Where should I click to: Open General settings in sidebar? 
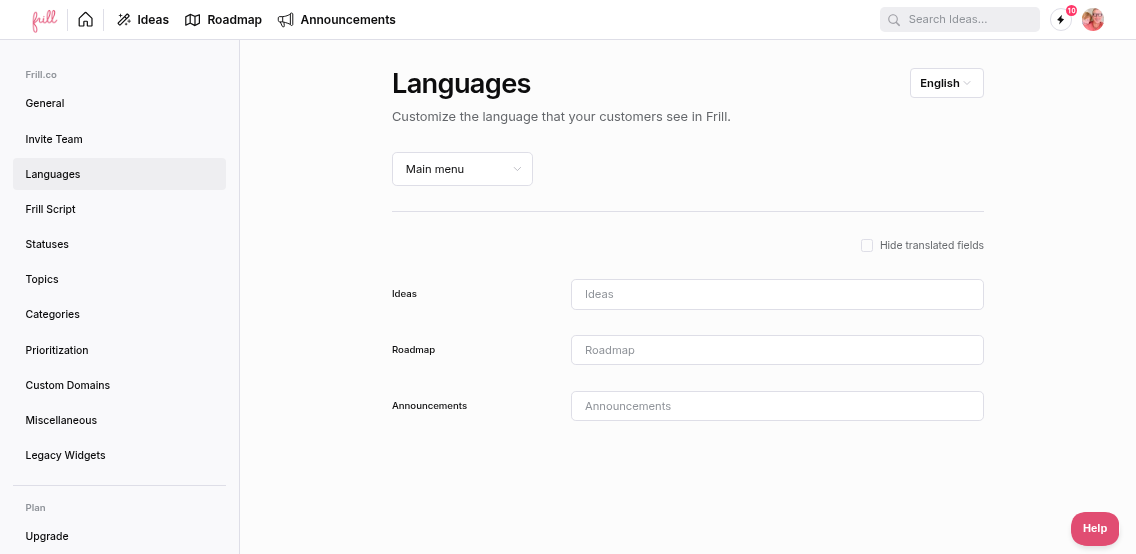click(120, 104)
